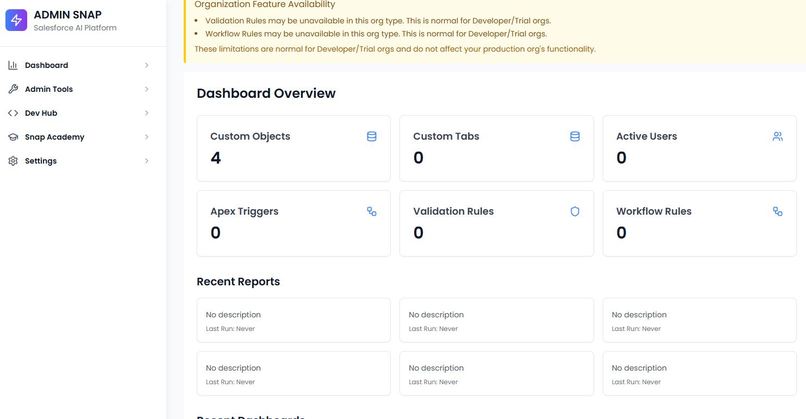Open the Dashboard sidebar item
Viewport: 806px width, 419px height.
point(79,65)
